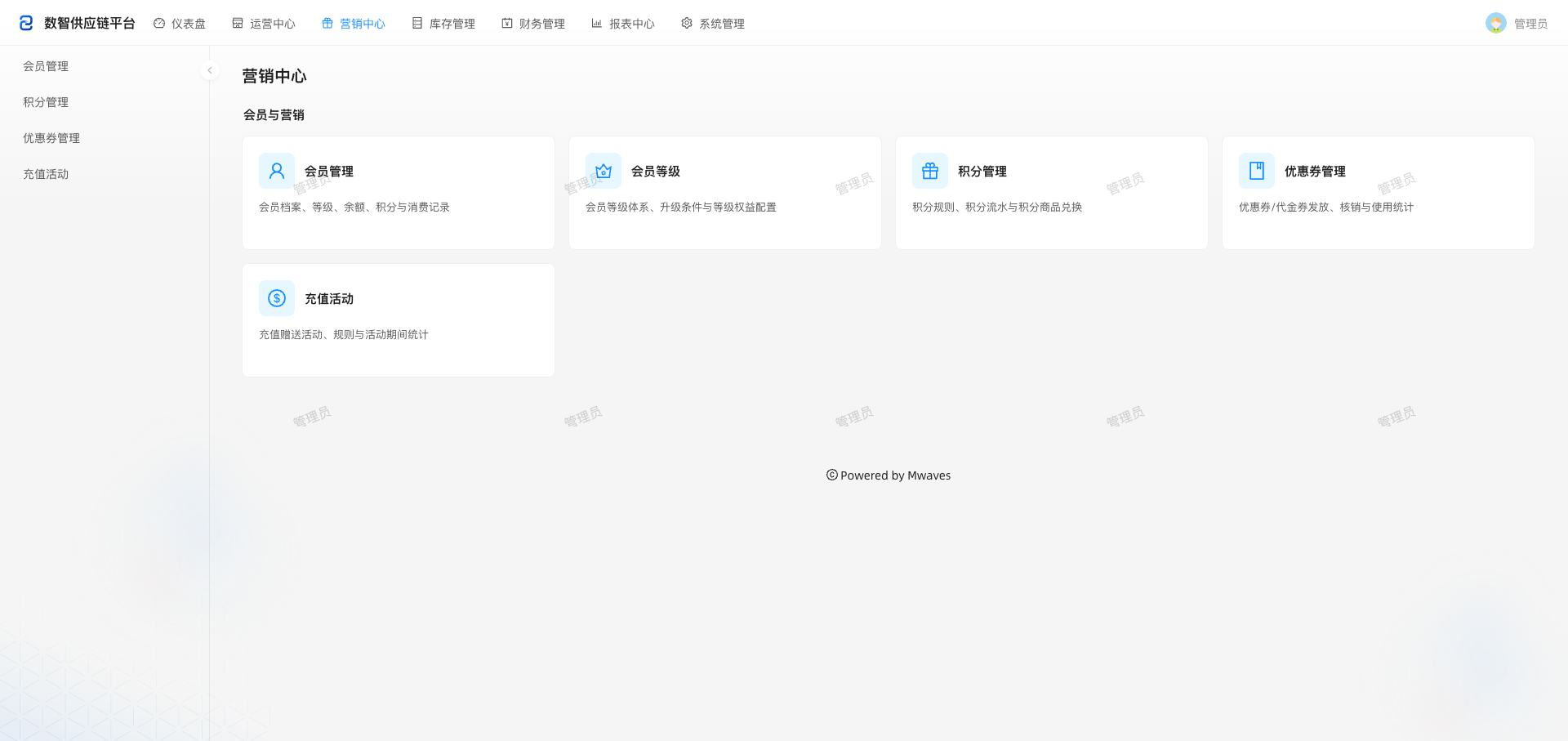Screen dimensions: 1568x741
Task: Select 优惠券管理 in the left sidebar
Action: pos(51,138)
